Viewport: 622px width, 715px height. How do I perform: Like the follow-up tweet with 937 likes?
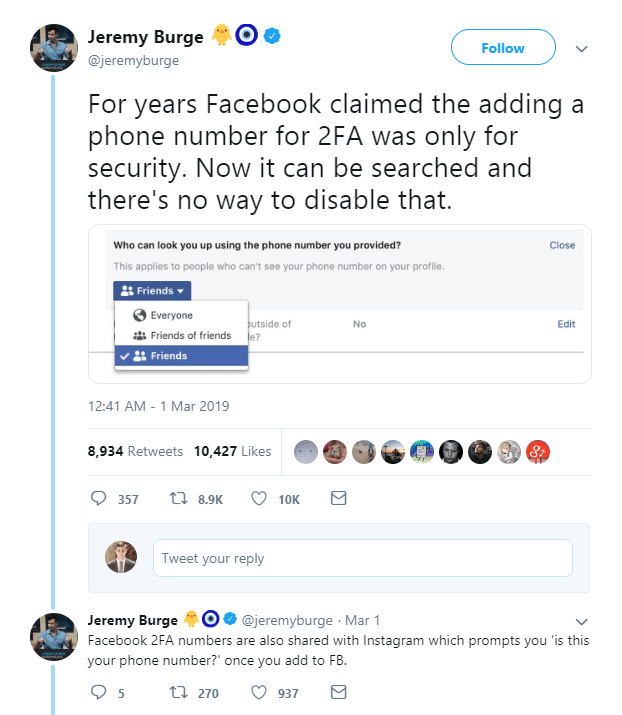click(x=259, y=693)
